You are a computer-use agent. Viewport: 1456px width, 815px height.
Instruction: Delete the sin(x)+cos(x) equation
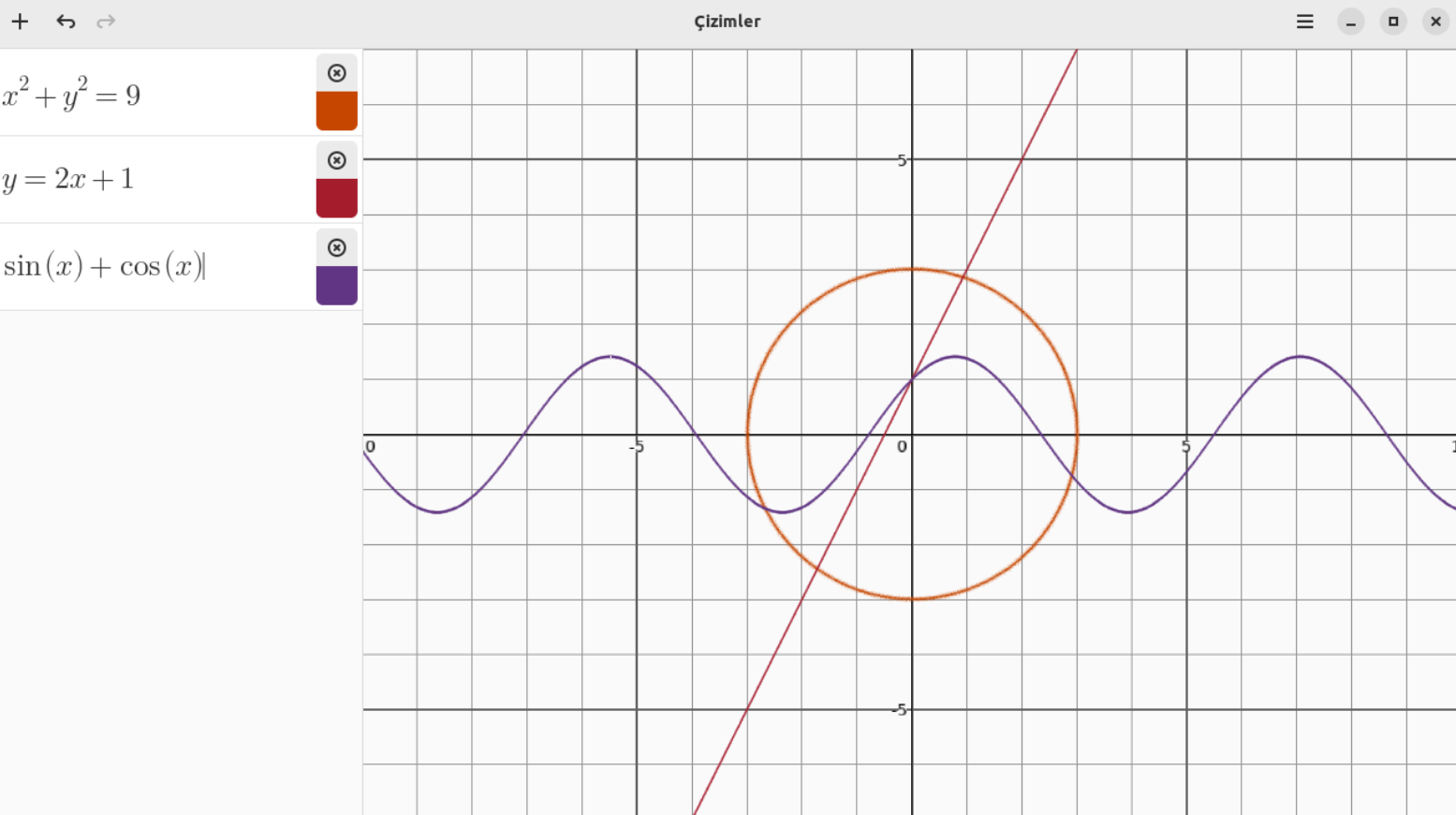(336, 247)
